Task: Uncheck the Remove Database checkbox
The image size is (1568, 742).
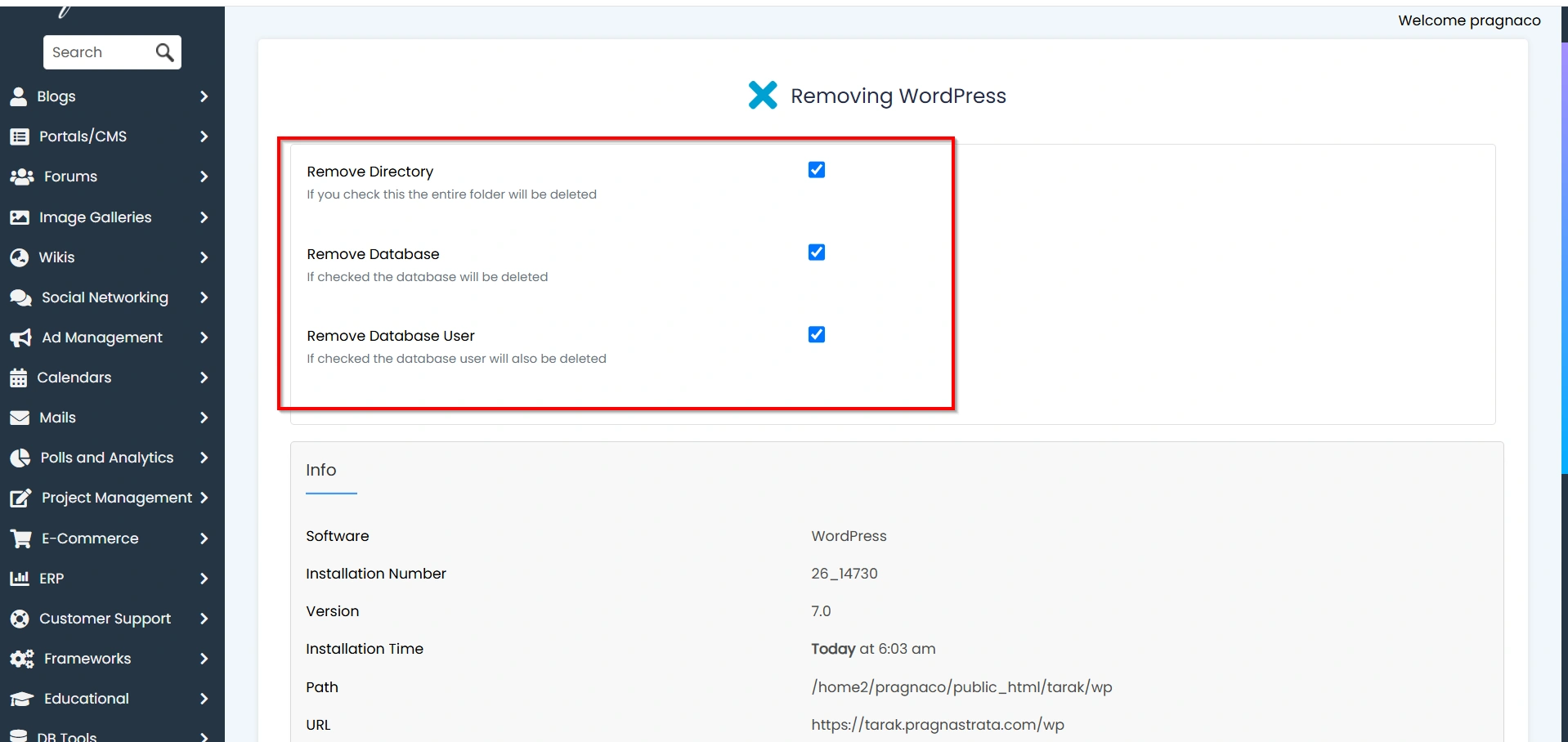Action: click(x=817, y=253)
